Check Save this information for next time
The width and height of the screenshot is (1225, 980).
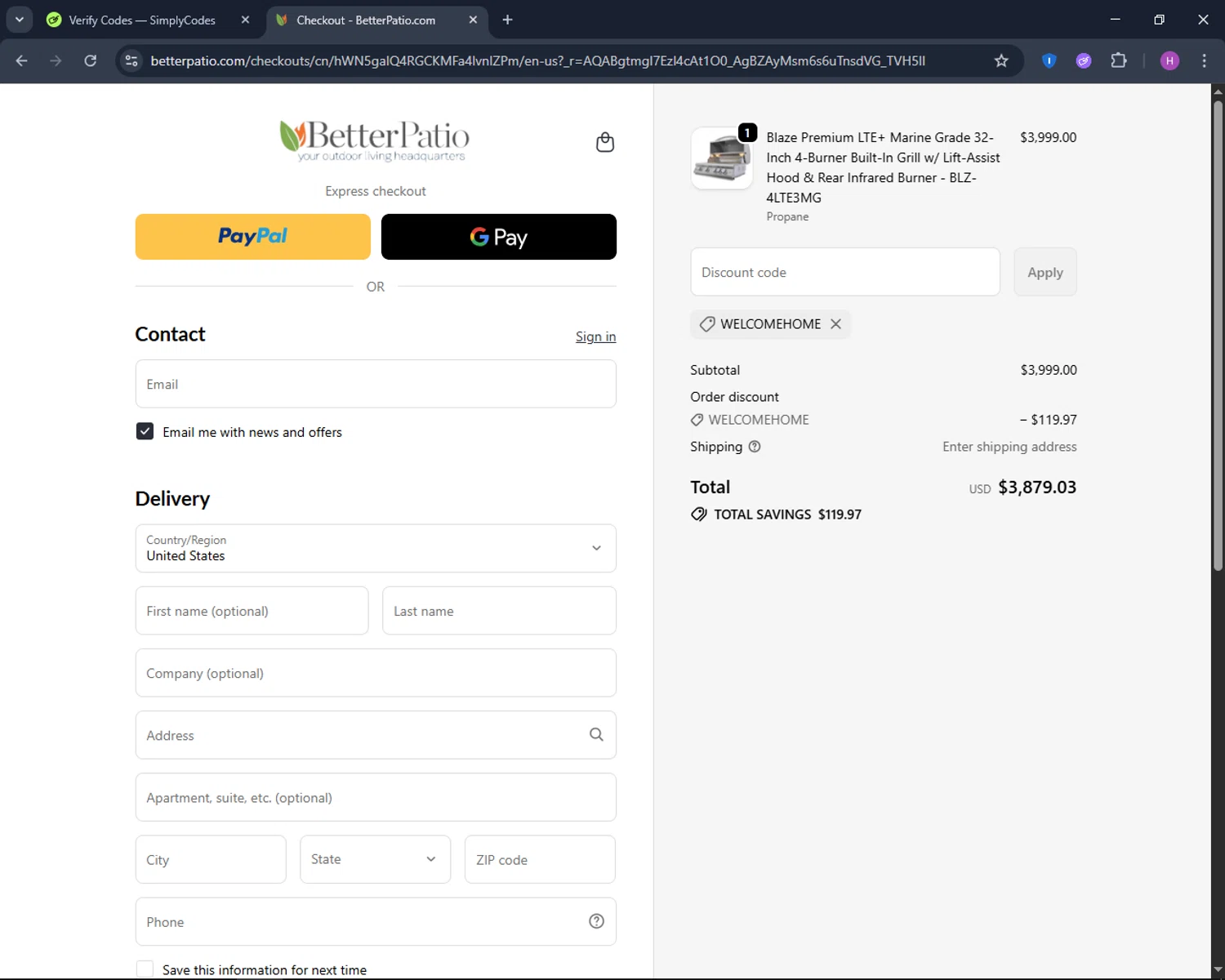[145, 969]
